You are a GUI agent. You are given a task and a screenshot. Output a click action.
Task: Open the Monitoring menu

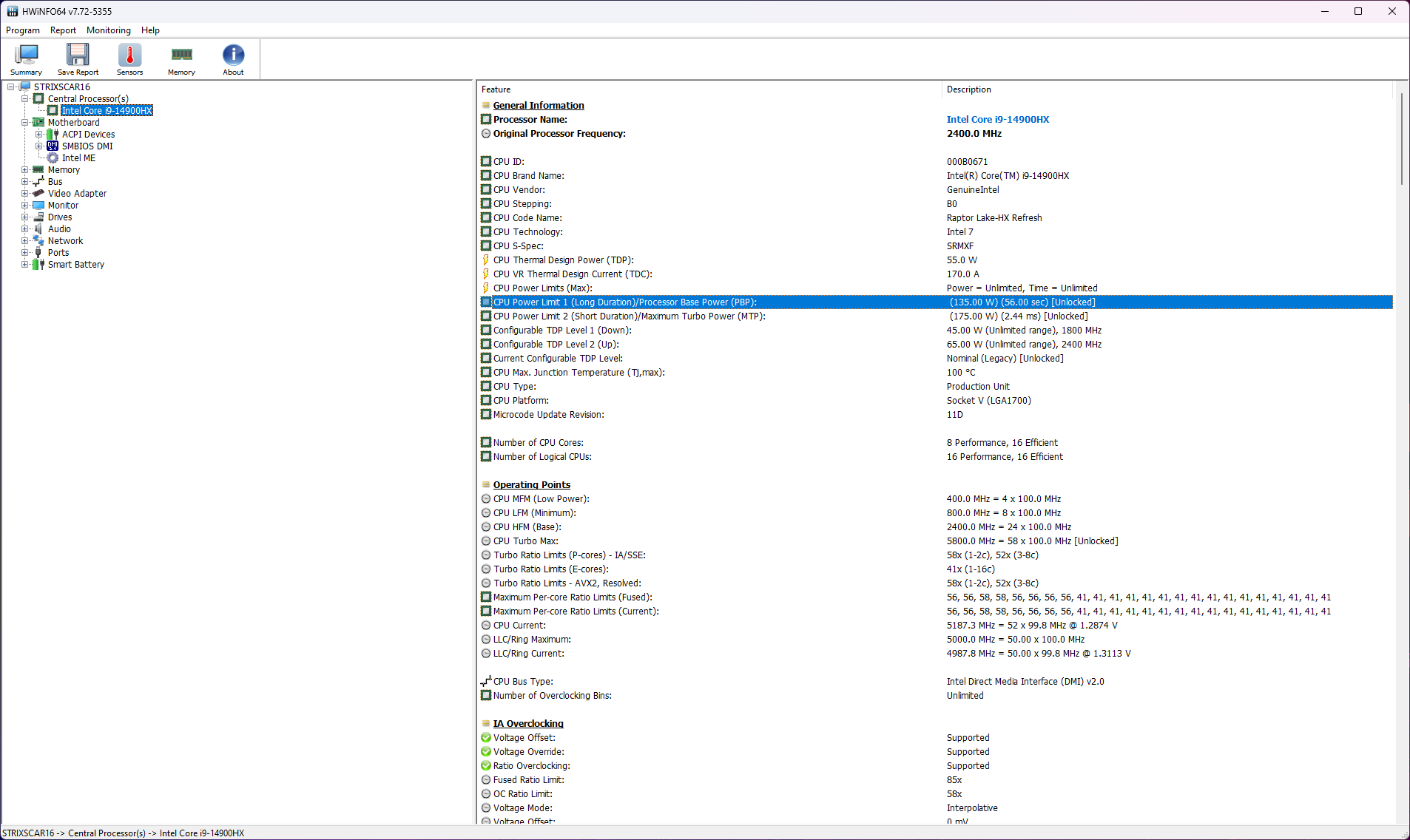pos(109,30)
